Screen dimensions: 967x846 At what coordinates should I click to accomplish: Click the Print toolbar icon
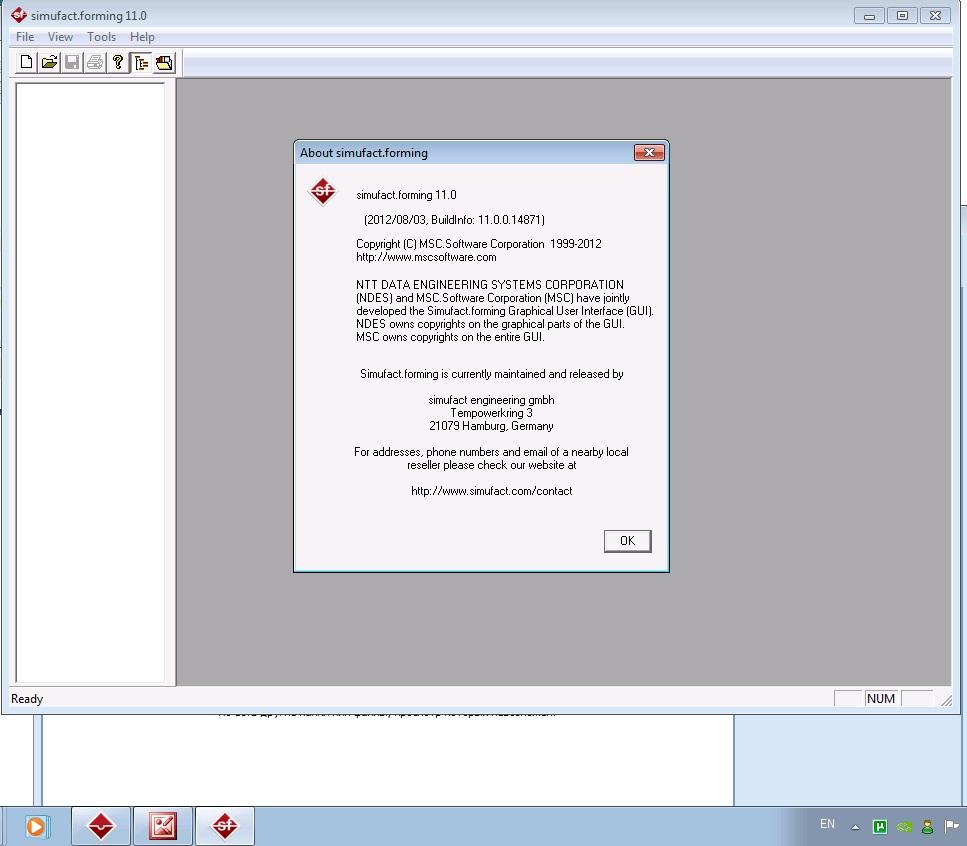point(95,63)
